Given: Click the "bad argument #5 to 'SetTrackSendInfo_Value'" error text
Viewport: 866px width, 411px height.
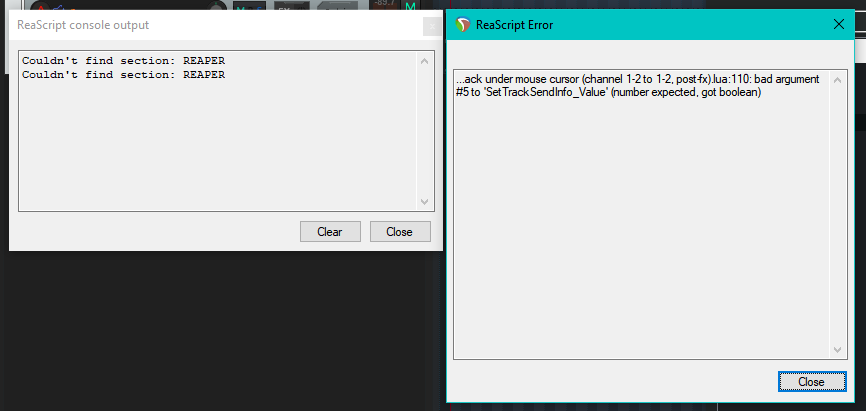Looking at the screenshot, I should point(637,86).
